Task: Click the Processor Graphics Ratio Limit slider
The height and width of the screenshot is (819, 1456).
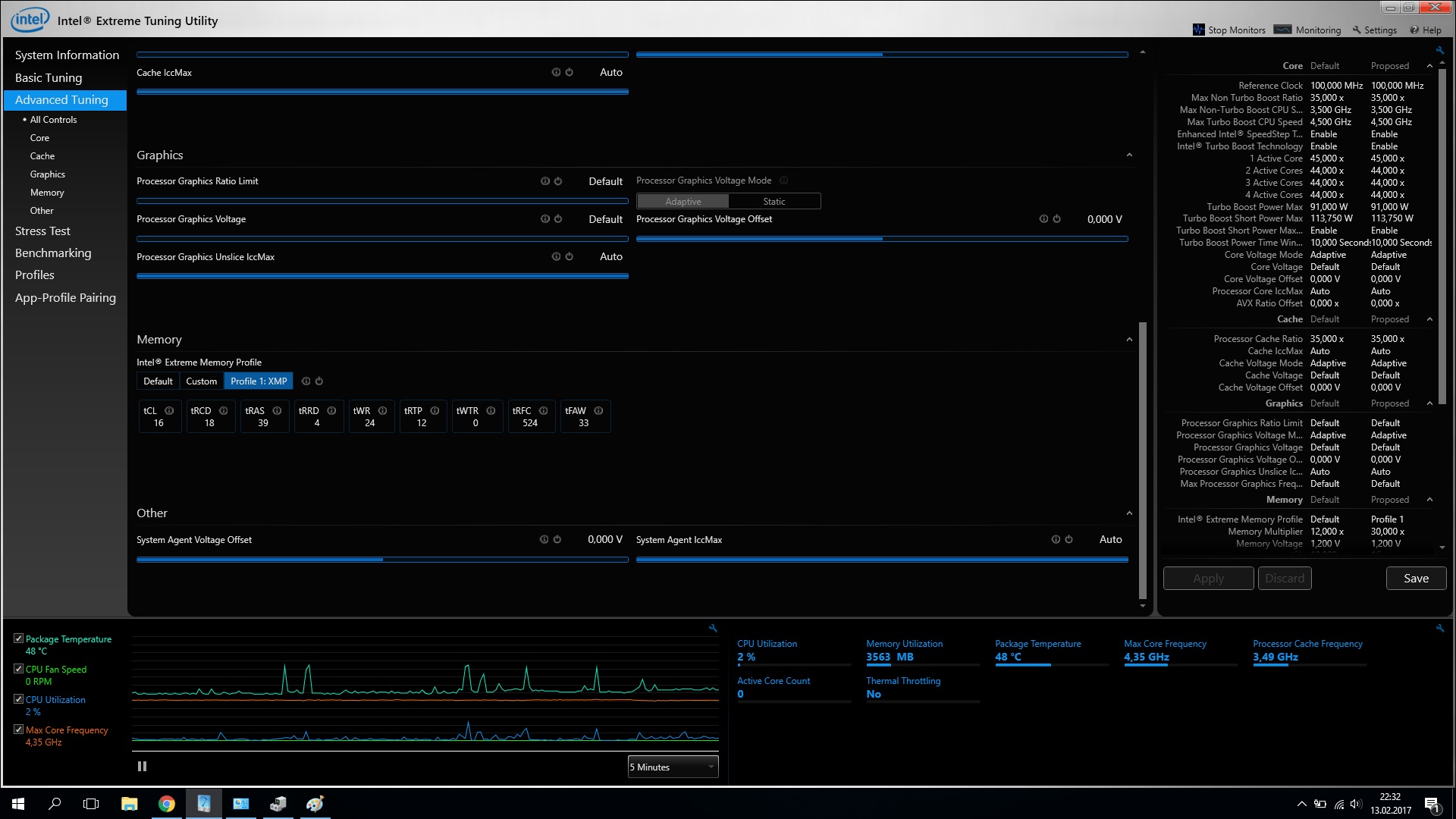Action: pos(382,201)
